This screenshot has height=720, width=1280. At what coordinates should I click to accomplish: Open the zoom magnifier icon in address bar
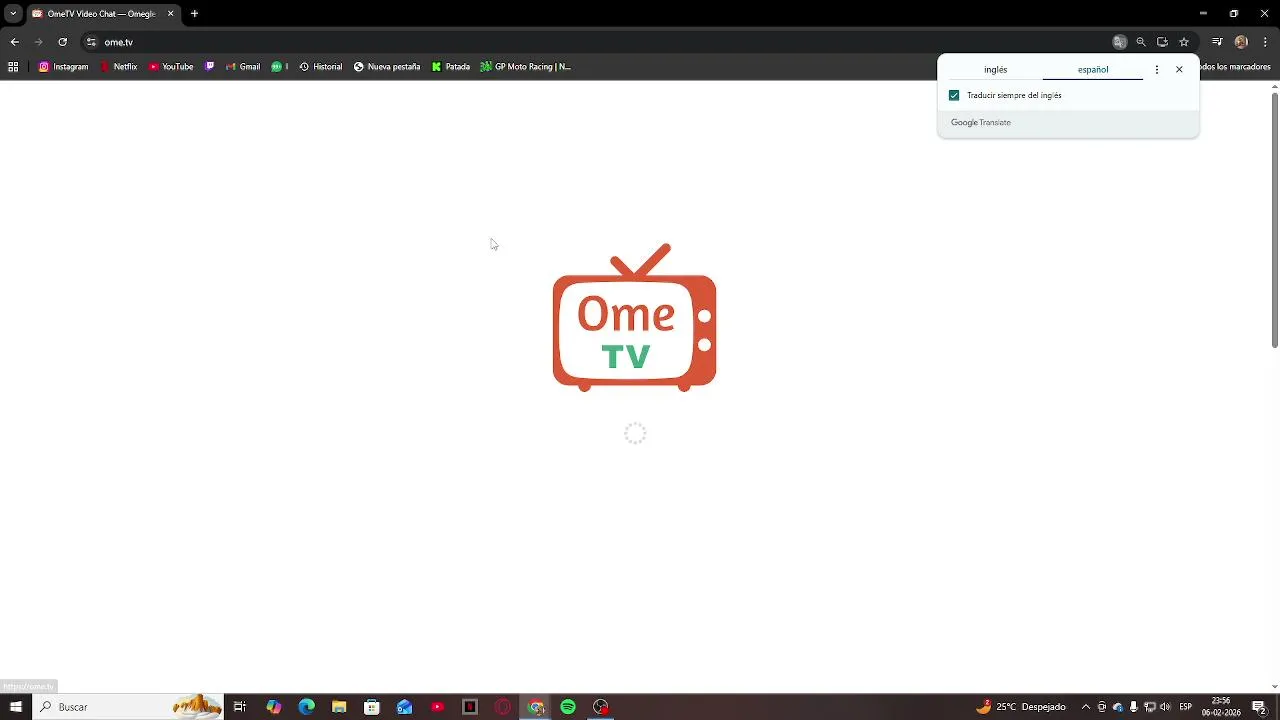tap(1141, 42)
